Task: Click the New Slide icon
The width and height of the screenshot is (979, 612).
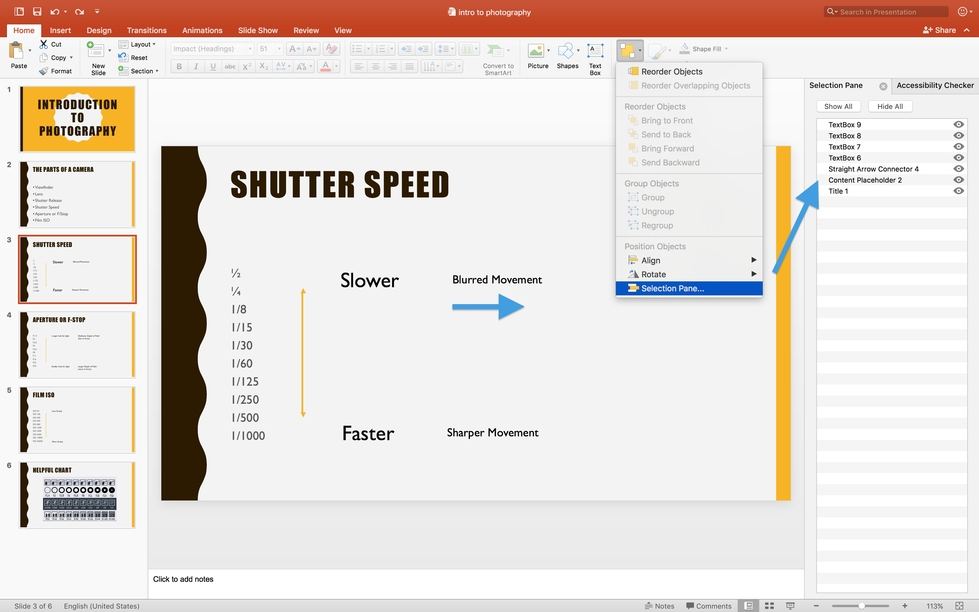Action: [x=98, y=52]
